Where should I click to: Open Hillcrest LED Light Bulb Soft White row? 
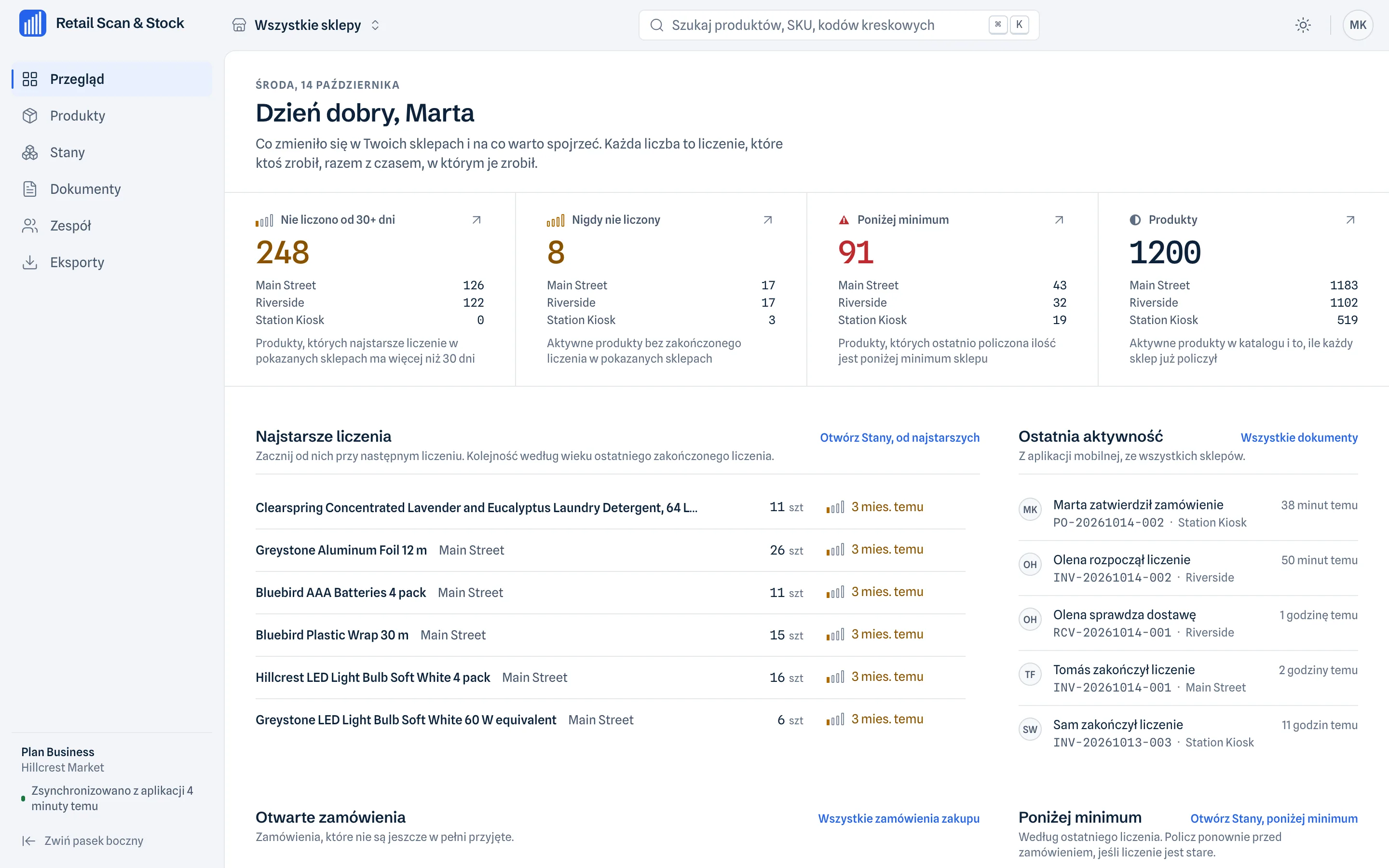pyautogui.click(x=610, y=678)
